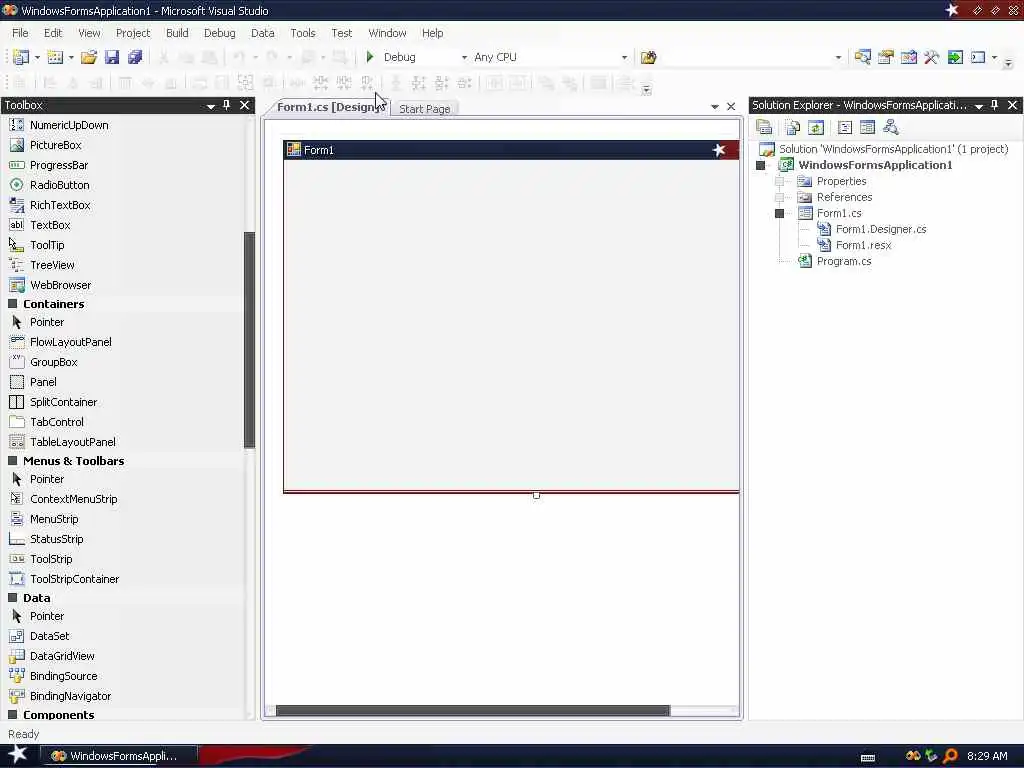Open the File menu
The image size is (1024, 768).
[20, 33]
